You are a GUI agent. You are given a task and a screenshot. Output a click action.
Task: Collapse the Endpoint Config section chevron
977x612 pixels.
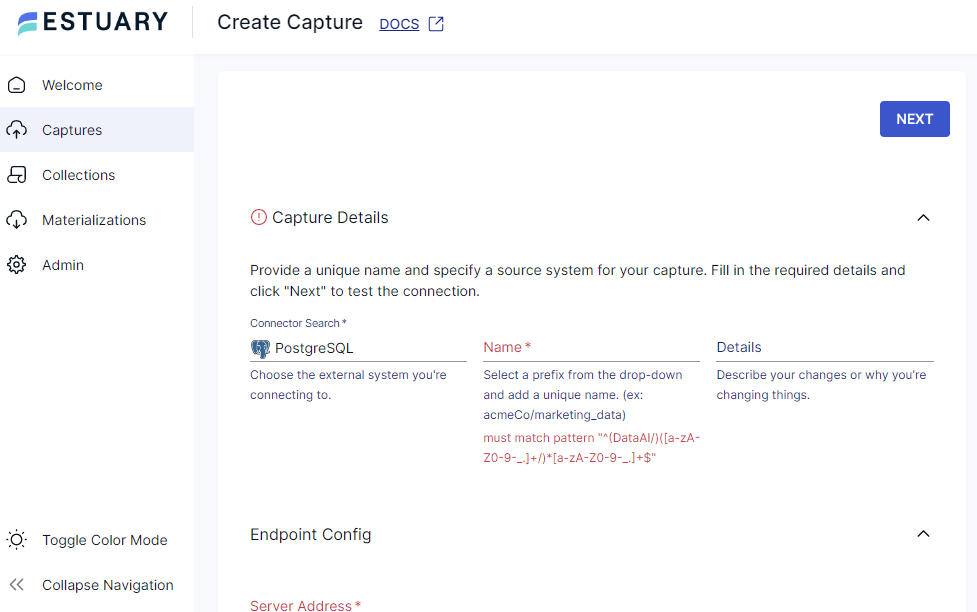[x=923, y=534]
